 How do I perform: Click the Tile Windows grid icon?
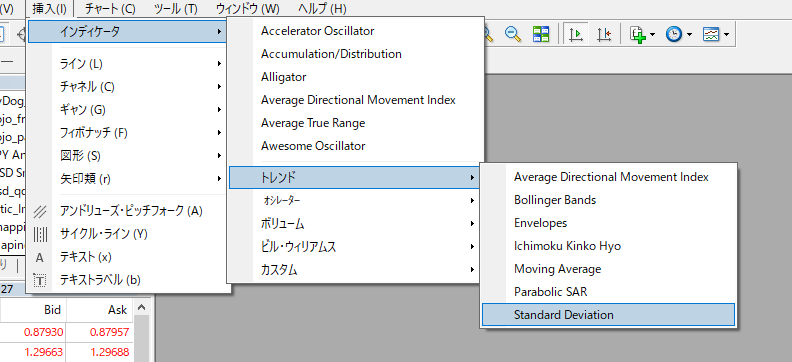[541, 34]
